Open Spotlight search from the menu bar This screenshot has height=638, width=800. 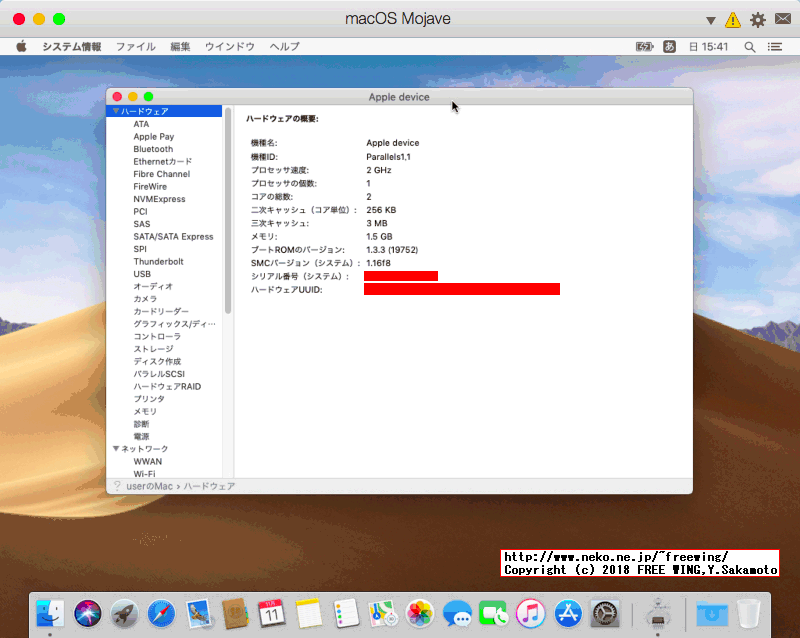pyautogui.click(x=749, y=46)
